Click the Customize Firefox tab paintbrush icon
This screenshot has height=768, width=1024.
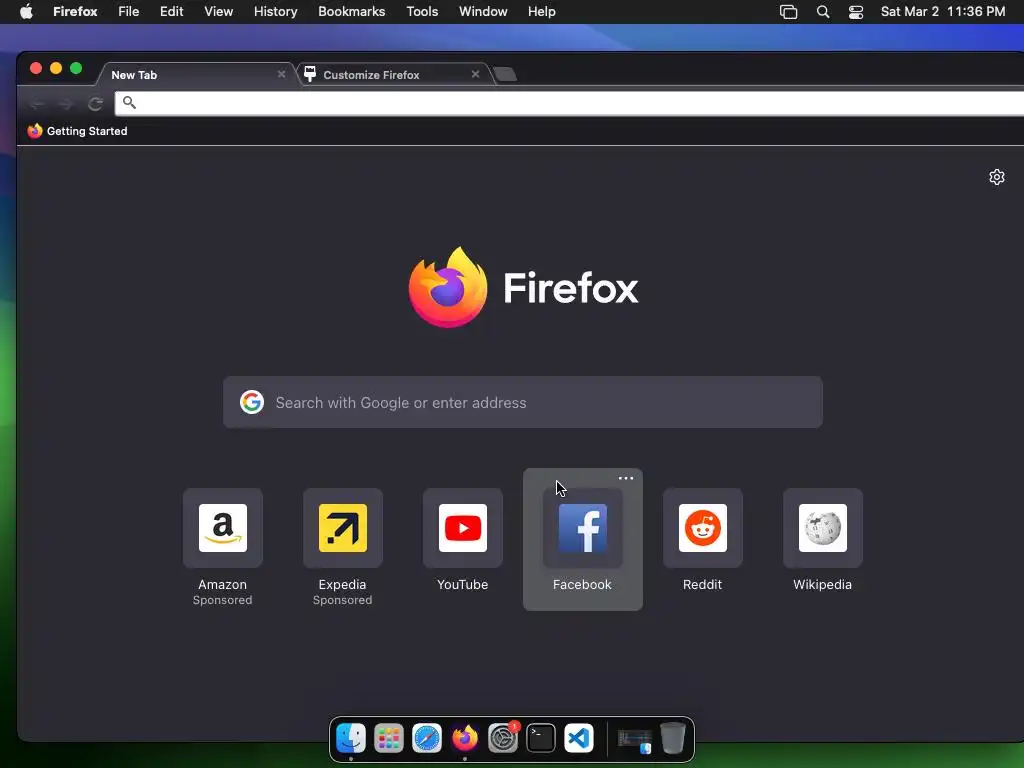[x=310, y=74]
